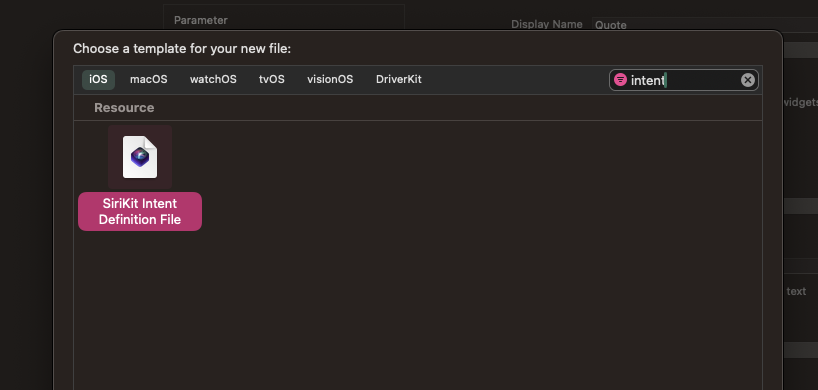
Task: Click the SiriKit Intent Definition File label
Action: (x=140, y=211)
